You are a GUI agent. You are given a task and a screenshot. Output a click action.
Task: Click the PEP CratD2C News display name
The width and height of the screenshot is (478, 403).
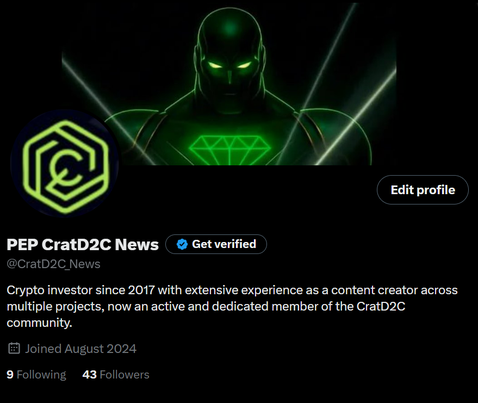(x=82, y=244)
